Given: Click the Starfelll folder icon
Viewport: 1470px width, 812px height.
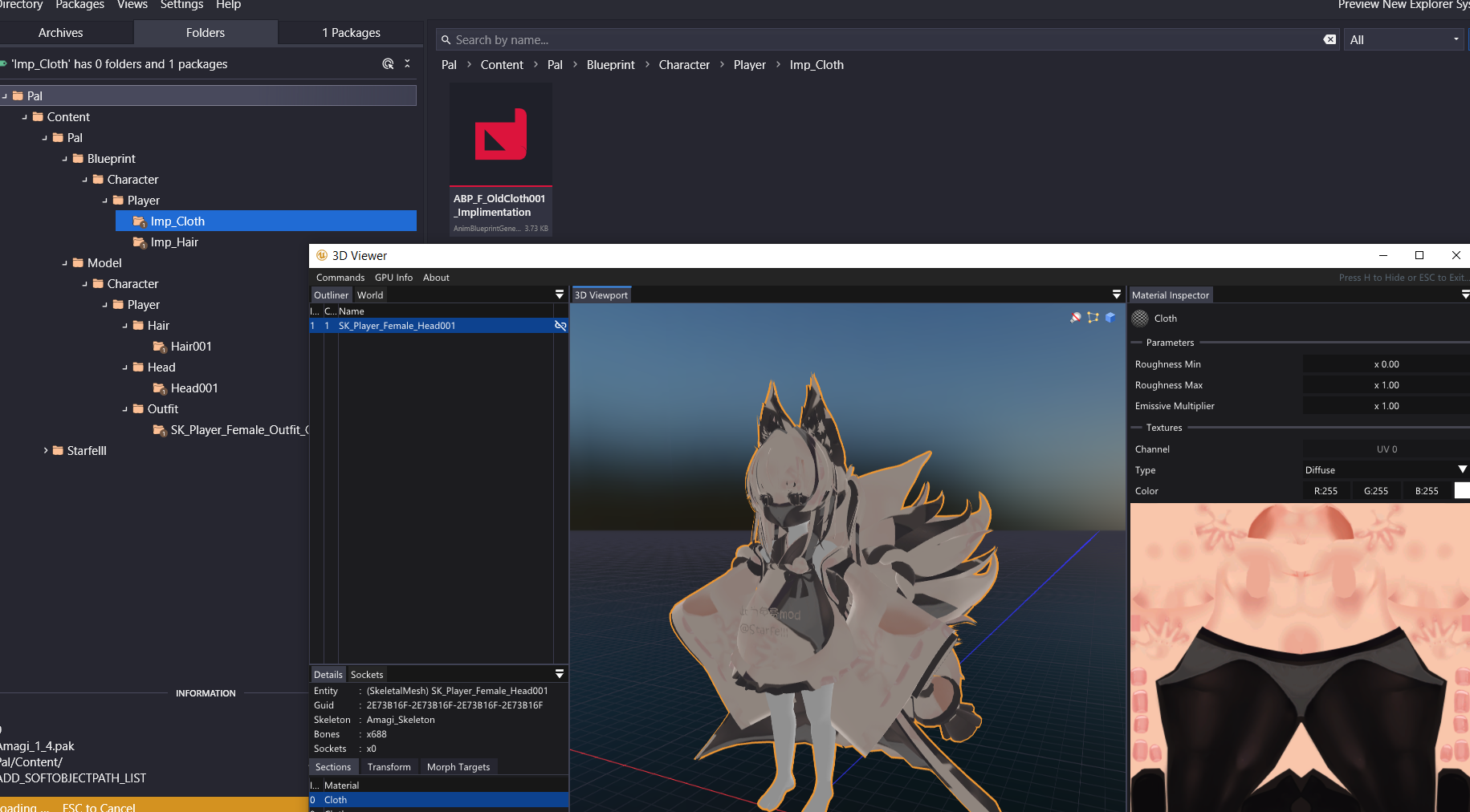Looking at the screenshot, I should (58, 451).
